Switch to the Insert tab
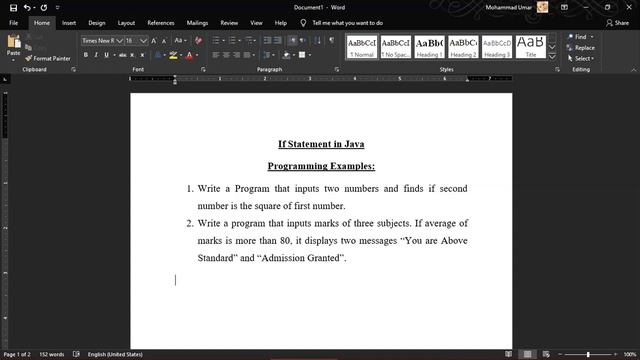 [69, 23]
